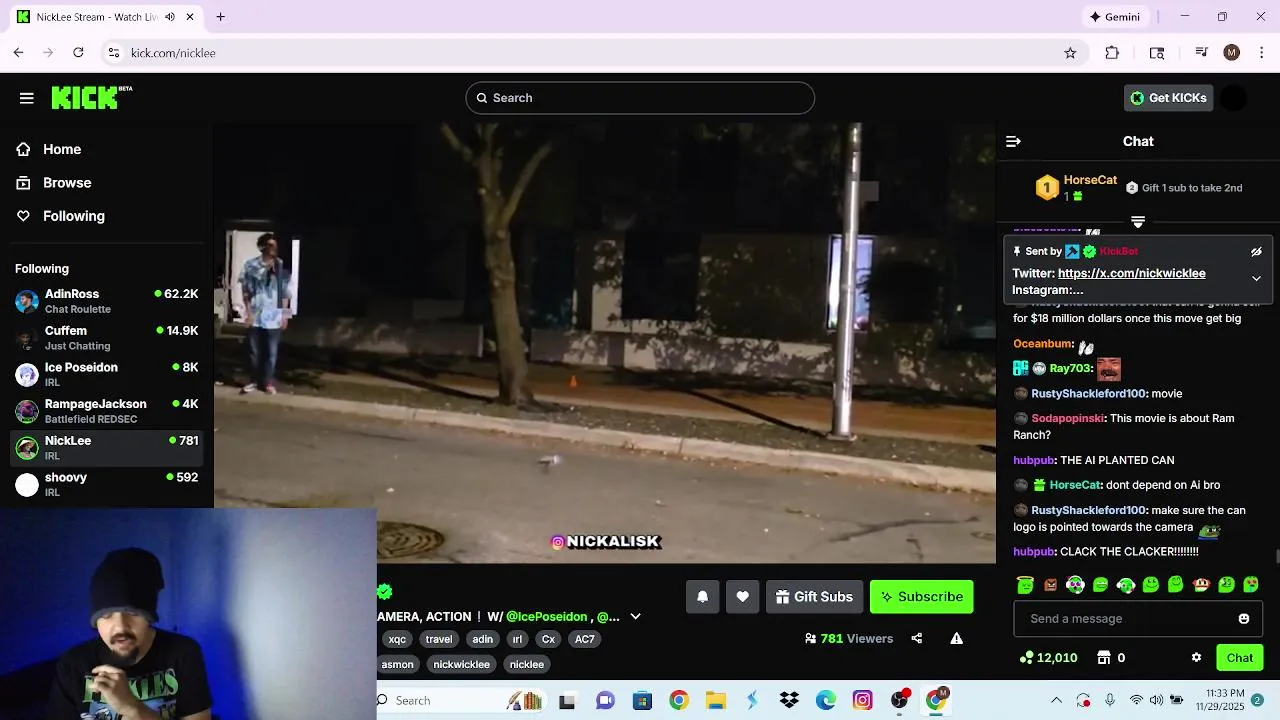Viewport: 1280px width, 720px height.
Task: Click the green Chat send button
Action: pos(1240,658)
